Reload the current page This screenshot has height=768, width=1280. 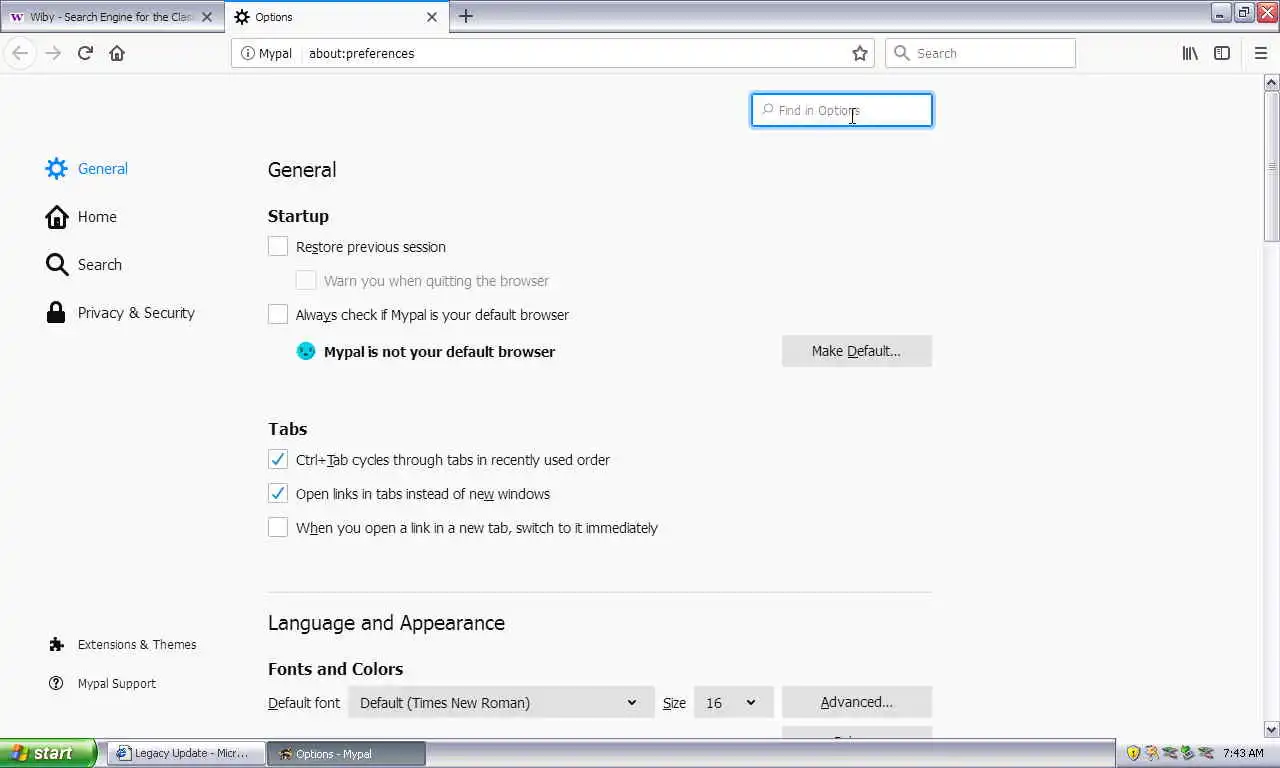(85, 53)
